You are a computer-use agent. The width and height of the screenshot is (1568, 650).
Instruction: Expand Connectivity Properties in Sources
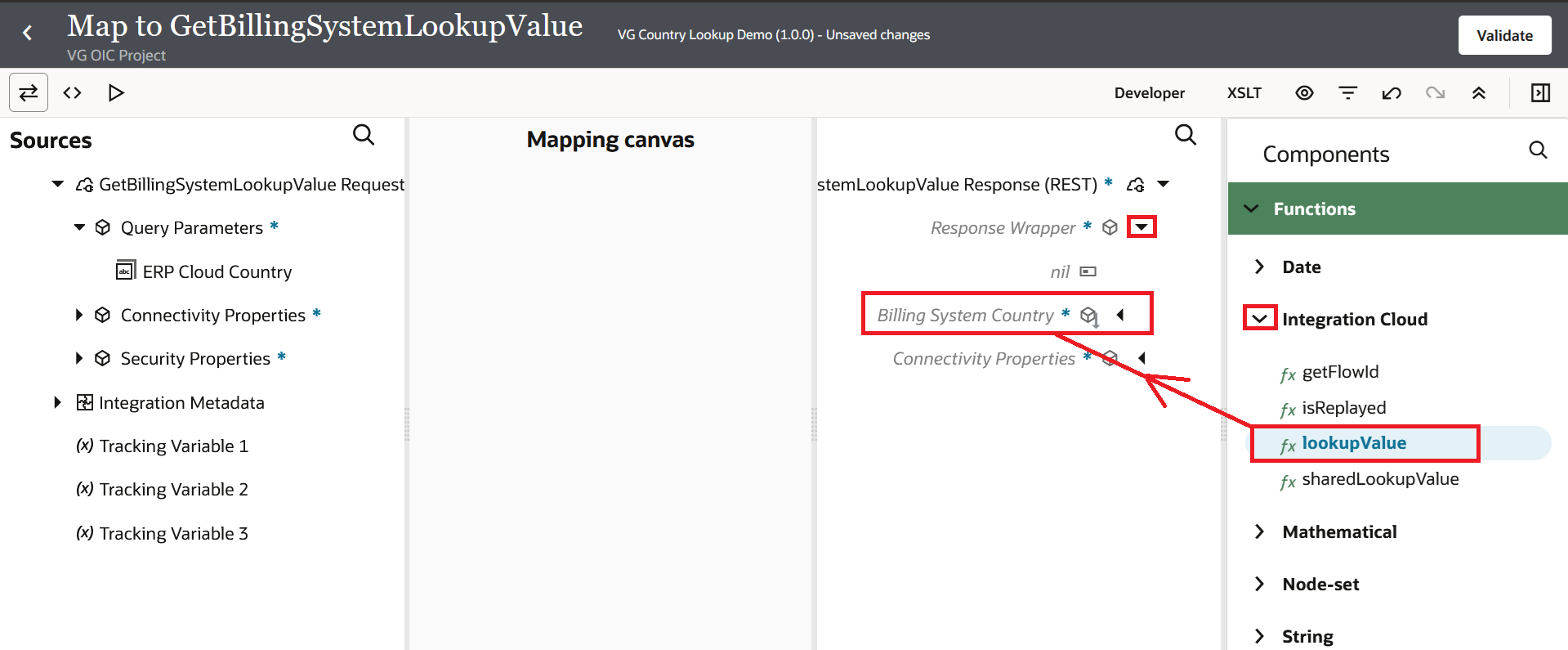pyautogui.click(x=79, y=315)
